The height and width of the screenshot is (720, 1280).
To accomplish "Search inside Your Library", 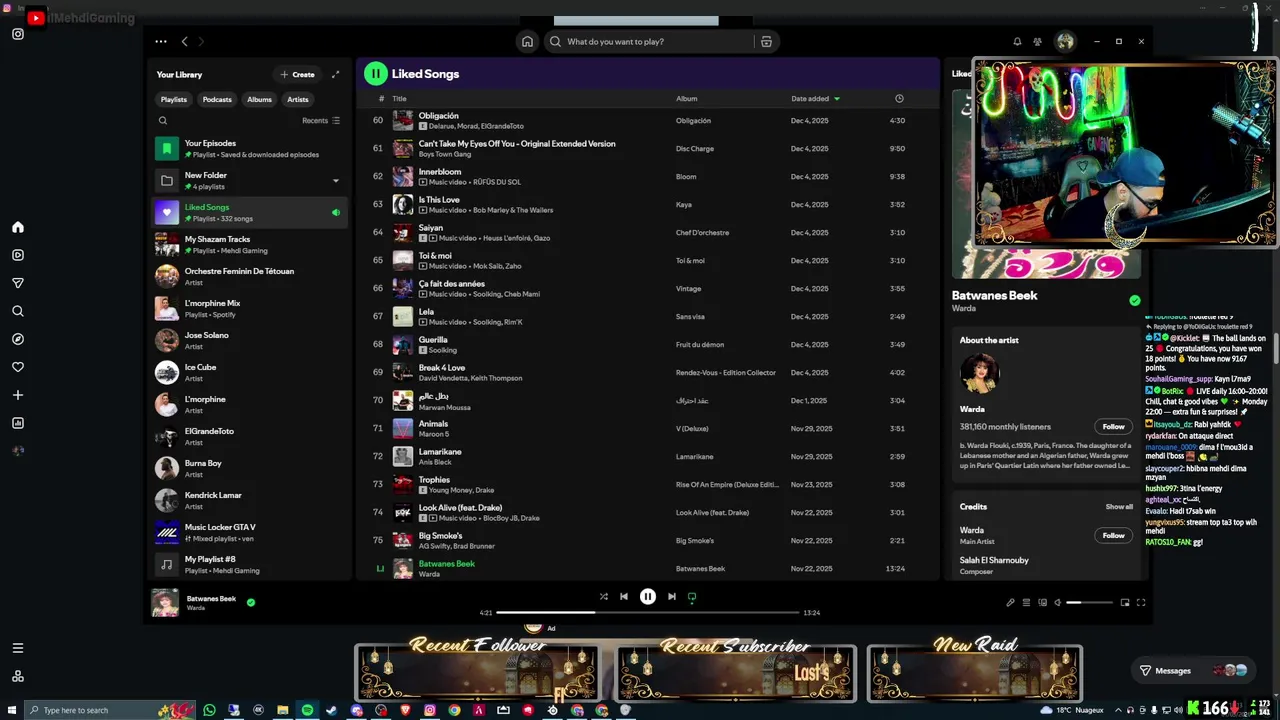I will pos(163,120).
